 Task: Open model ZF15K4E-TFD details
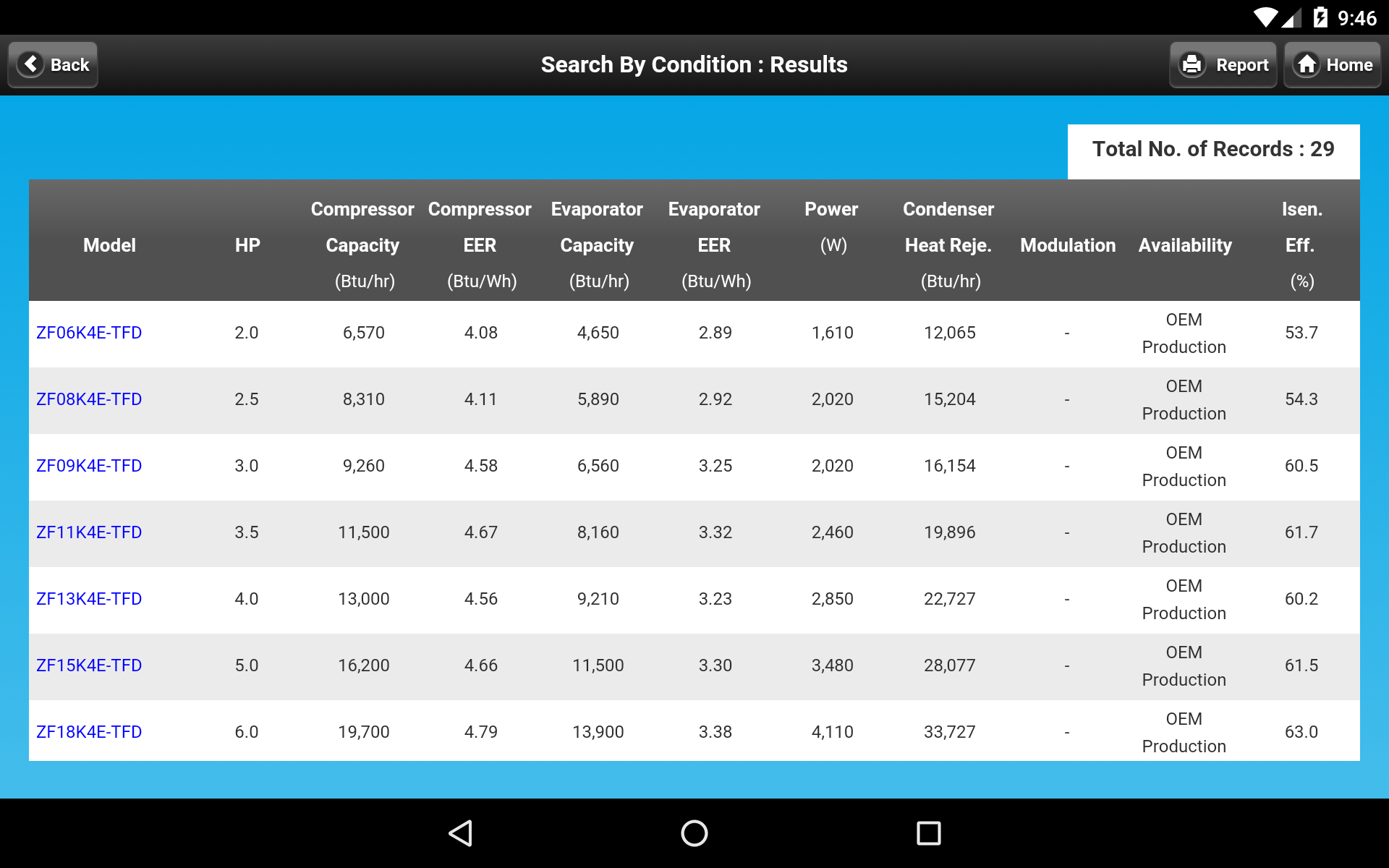point(89,665)
